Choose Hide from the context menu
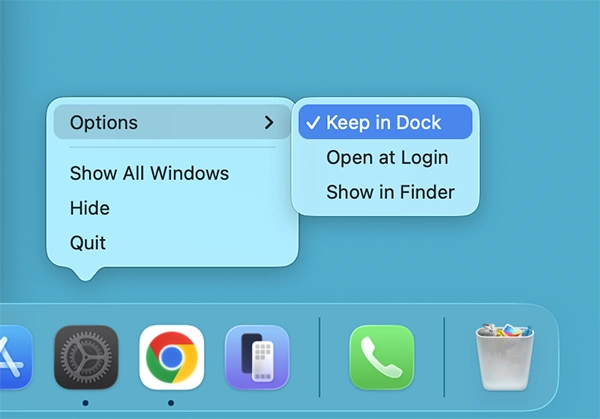The width and height of the screenshot is (600, 419). (172, 208)
